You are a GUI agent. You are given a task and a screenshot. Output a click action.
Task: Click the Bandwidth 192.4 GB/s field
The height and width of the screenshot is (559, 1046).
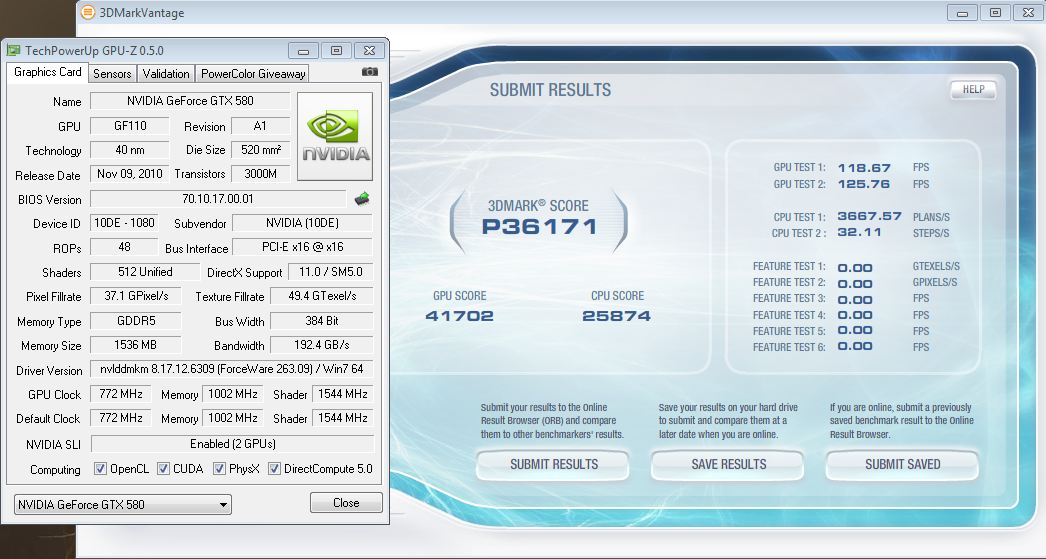pyautogui.click(x=322, y=345)
